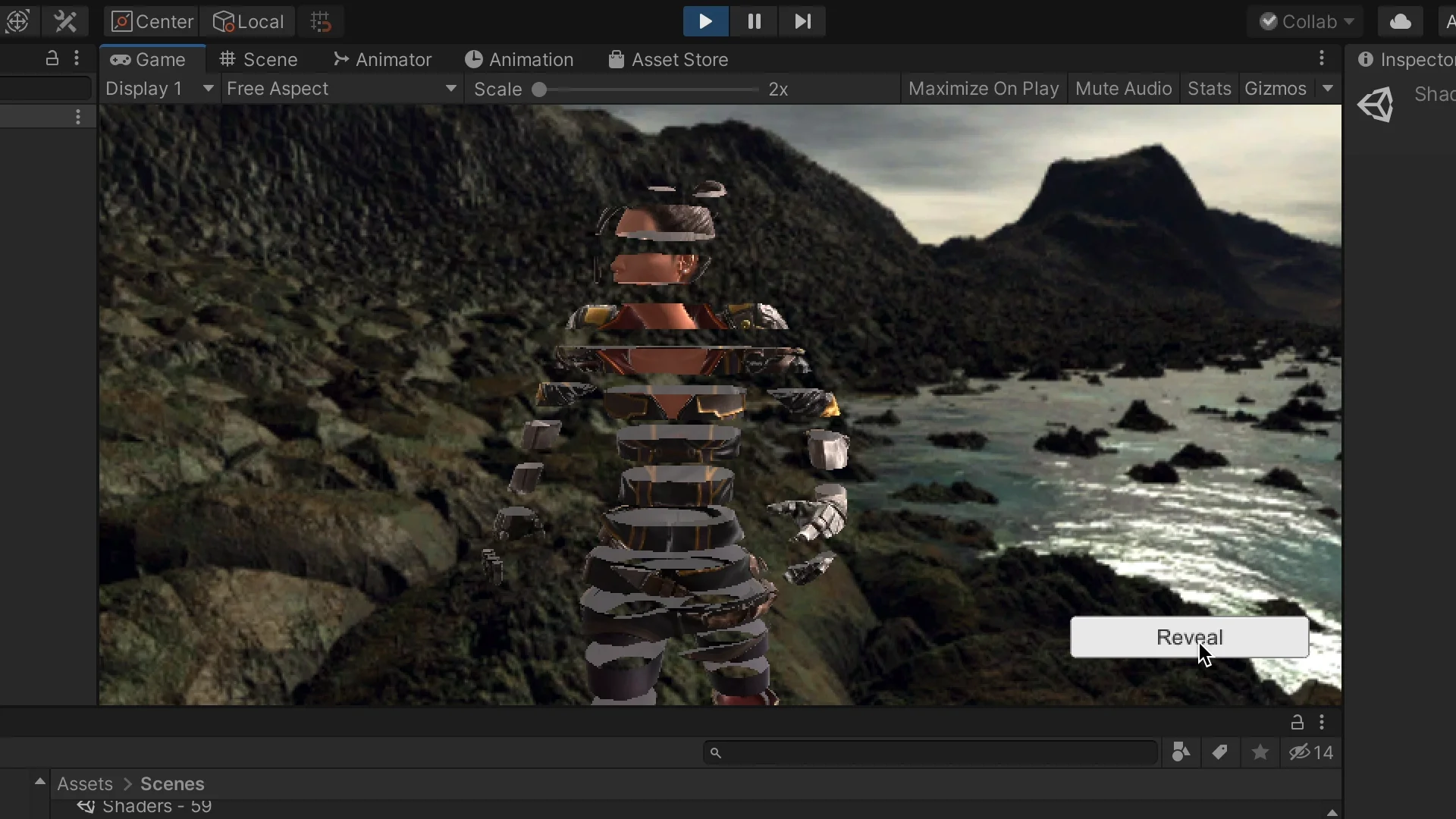The image size is (1456, 819).
Task: Open cloud services icon
Action: [x=1400, y=21]
